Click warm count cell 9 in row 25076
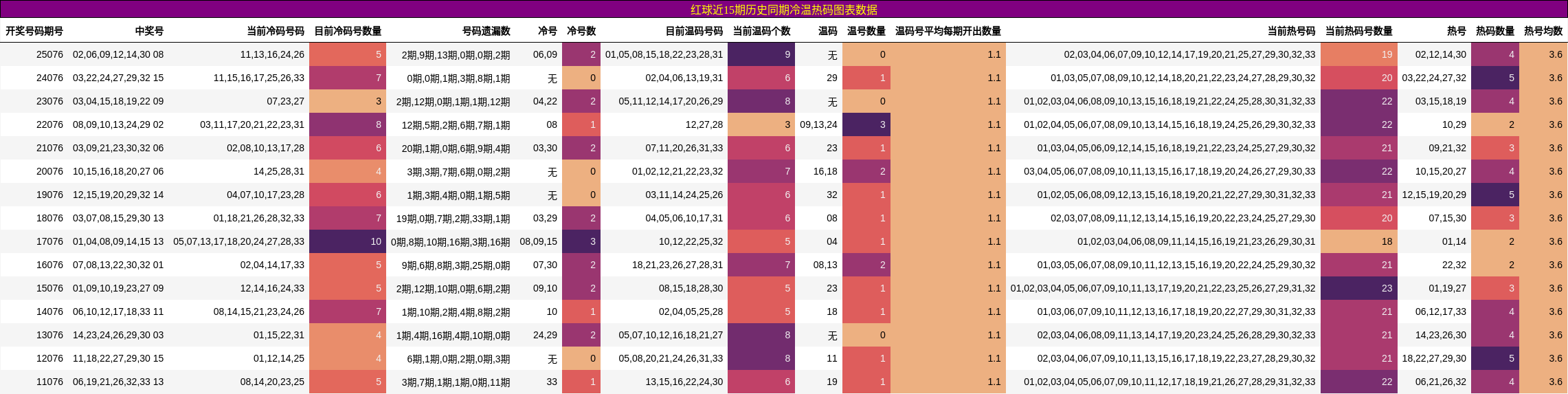1568x394 pixels. [x=761, y=54]
